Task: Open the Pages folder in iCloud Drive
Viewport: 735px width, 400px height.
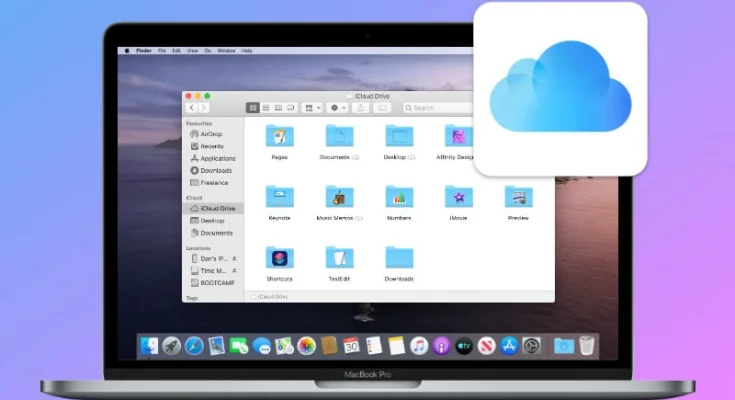Action: (279, 136)
